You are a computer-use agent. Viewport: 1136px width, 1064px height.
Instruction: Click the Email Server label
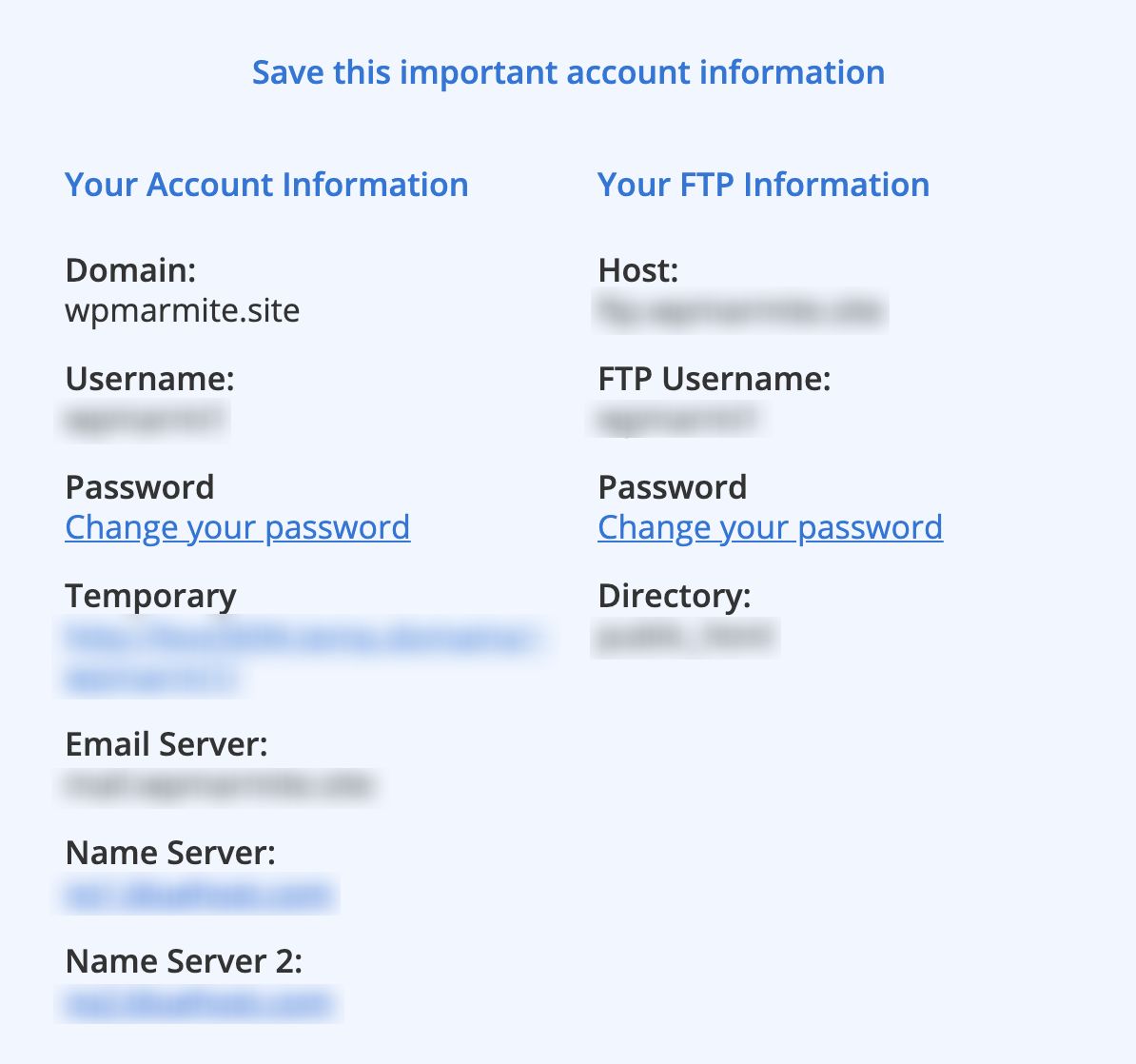click(166, 744)
